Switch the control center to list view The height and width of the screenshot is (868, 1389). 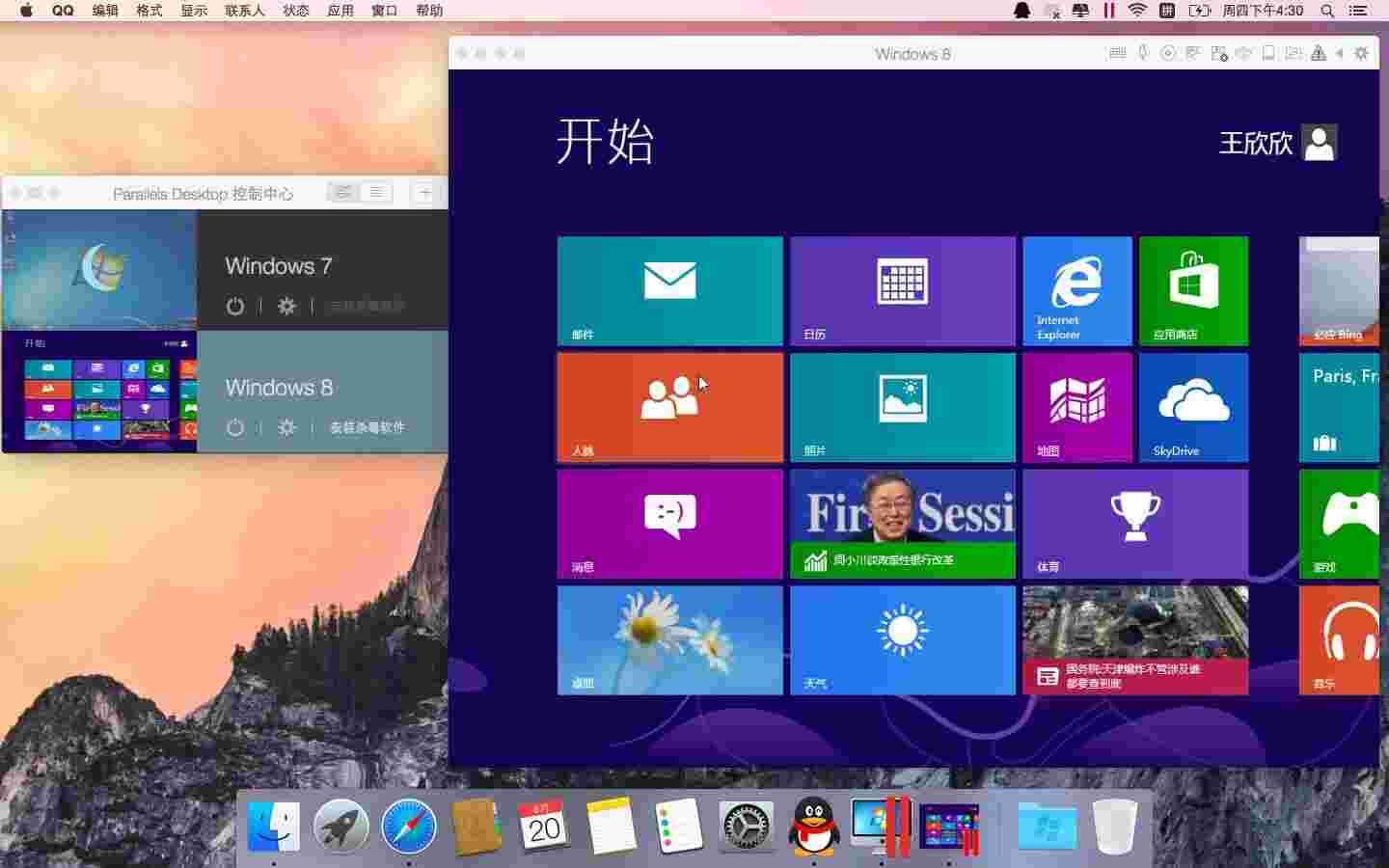tap(375, 192)
